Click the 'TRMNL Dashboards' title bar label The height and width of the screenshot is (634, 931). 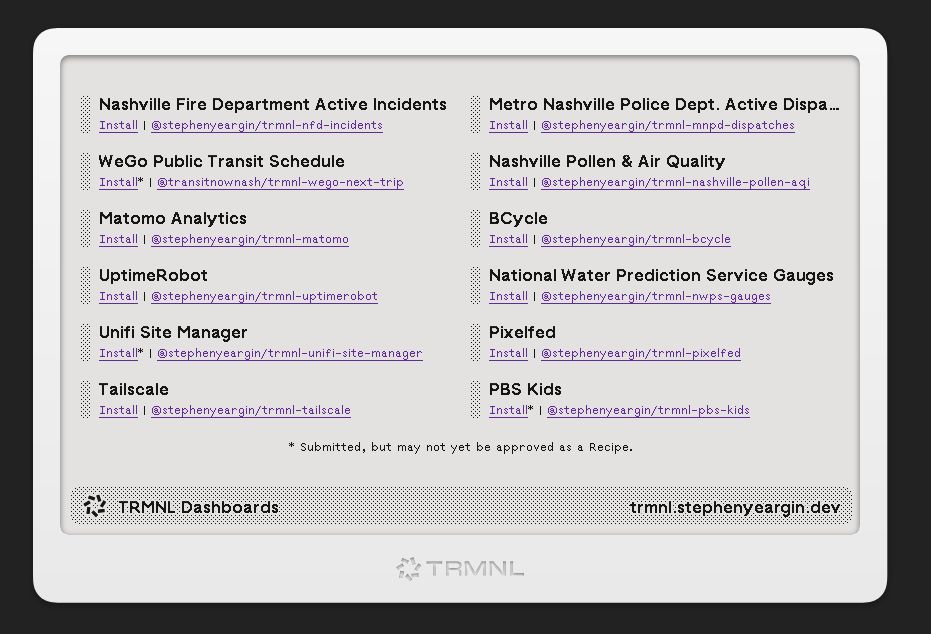198,507
